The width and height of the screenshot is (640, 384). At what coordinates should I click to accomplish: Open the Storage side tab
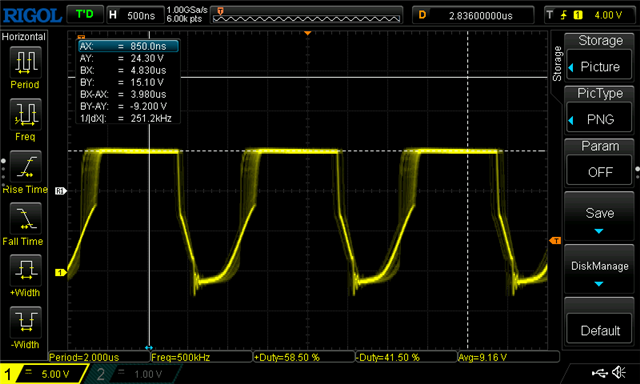557,63
